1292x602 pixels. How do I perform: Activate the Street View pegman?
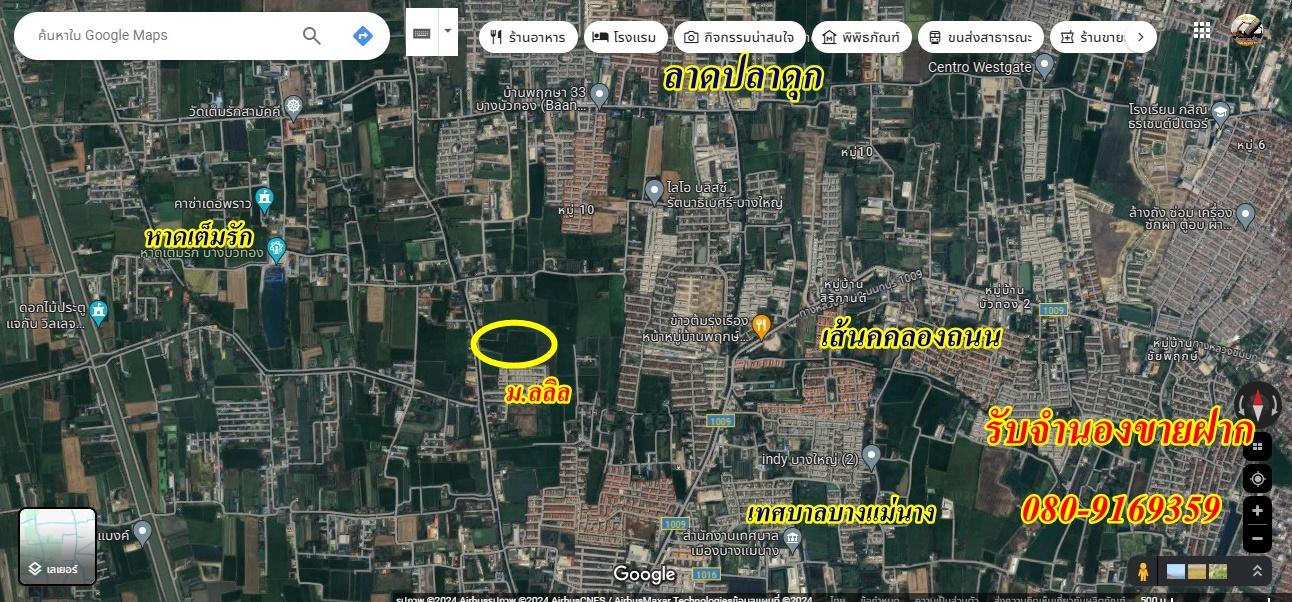click(x=1142, y=571)
